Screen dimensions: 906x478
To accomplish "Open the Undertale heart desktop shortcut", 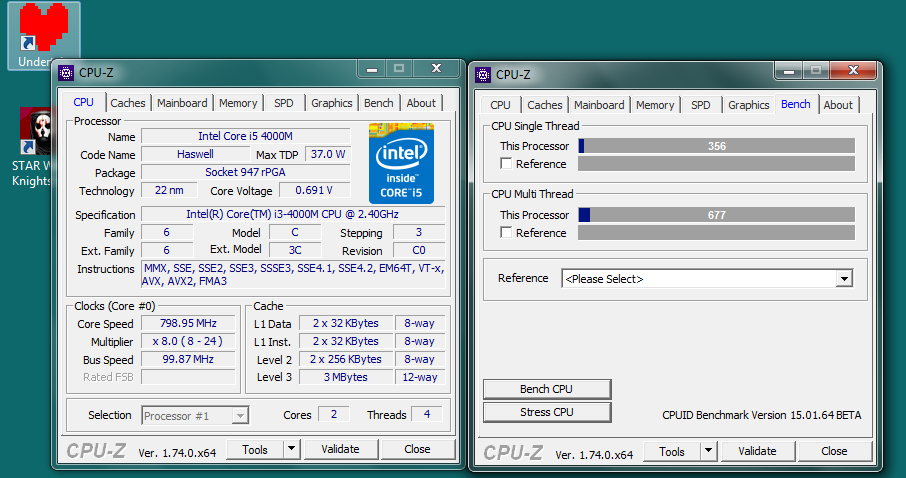I will tap(44, 35).
